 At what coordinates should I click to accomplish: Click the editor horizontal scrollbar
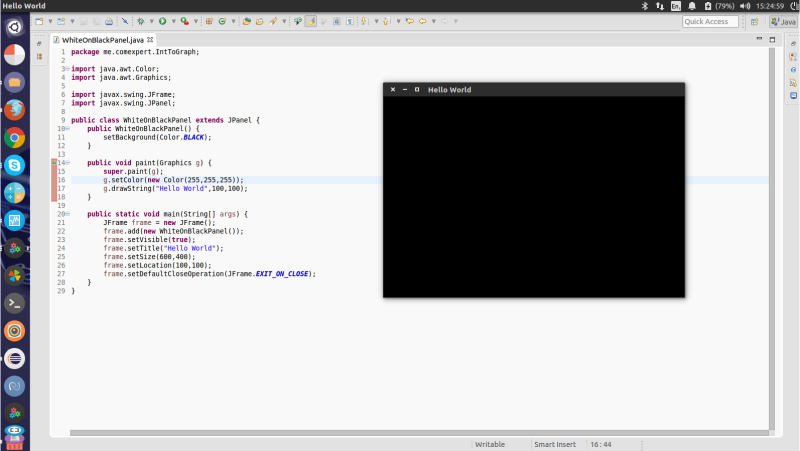click(419, 433)
